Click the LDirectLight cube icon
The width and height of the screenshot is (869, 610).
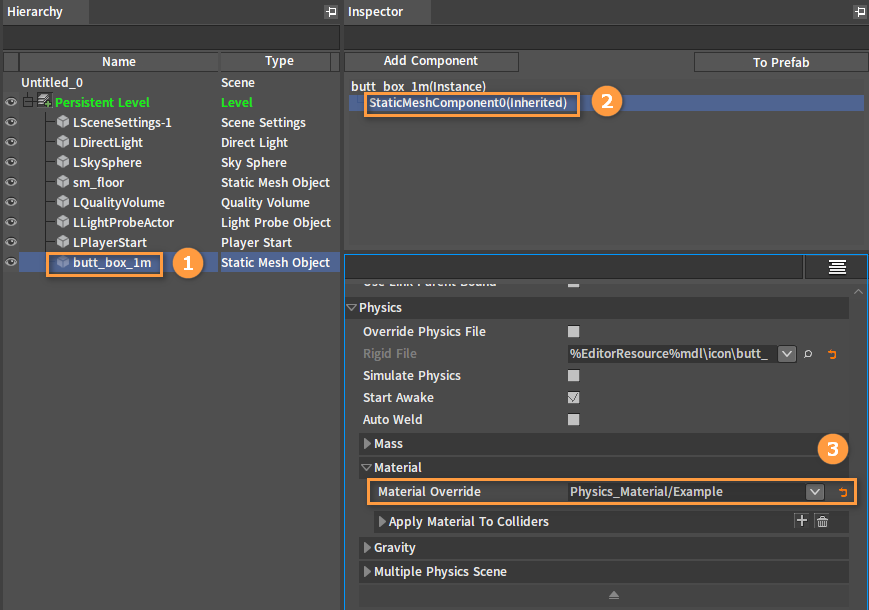coord(63,142)
